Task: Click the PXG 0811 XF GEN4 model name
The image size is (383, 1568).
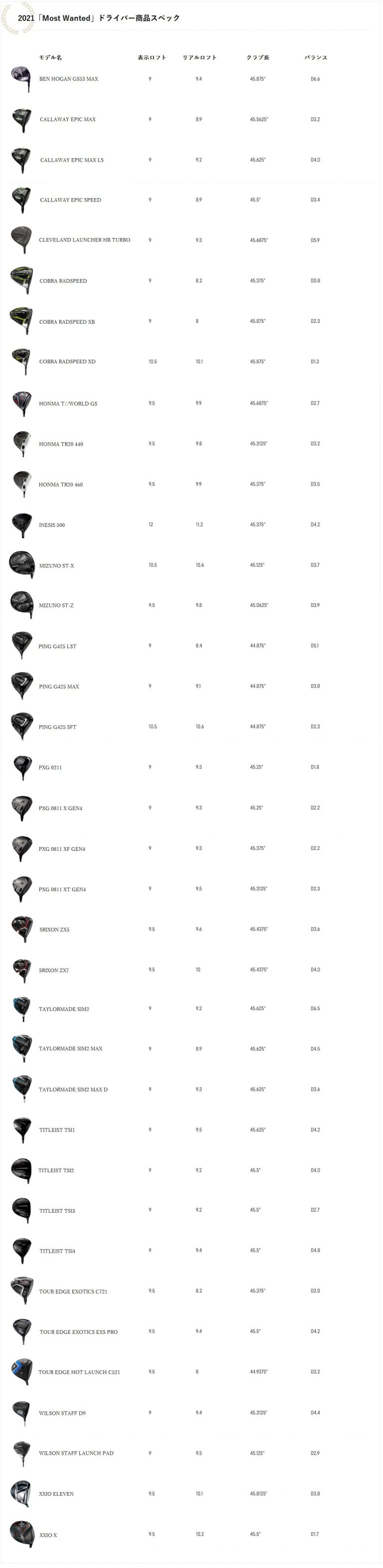Action: [x=62, y=848]
